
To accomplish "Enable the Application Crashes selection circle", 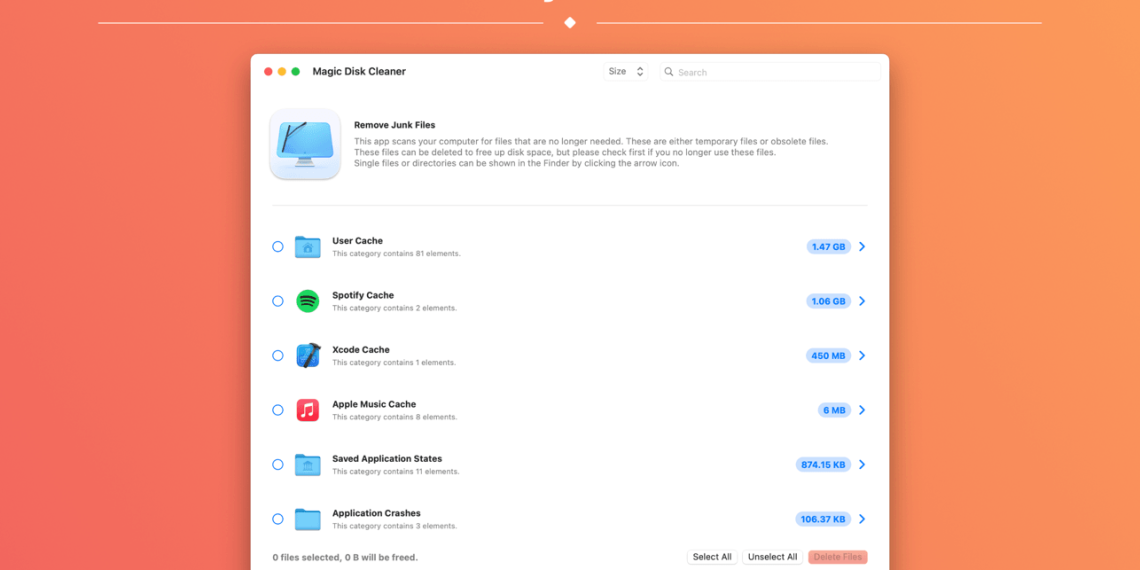I will click(x=278, y=519).
